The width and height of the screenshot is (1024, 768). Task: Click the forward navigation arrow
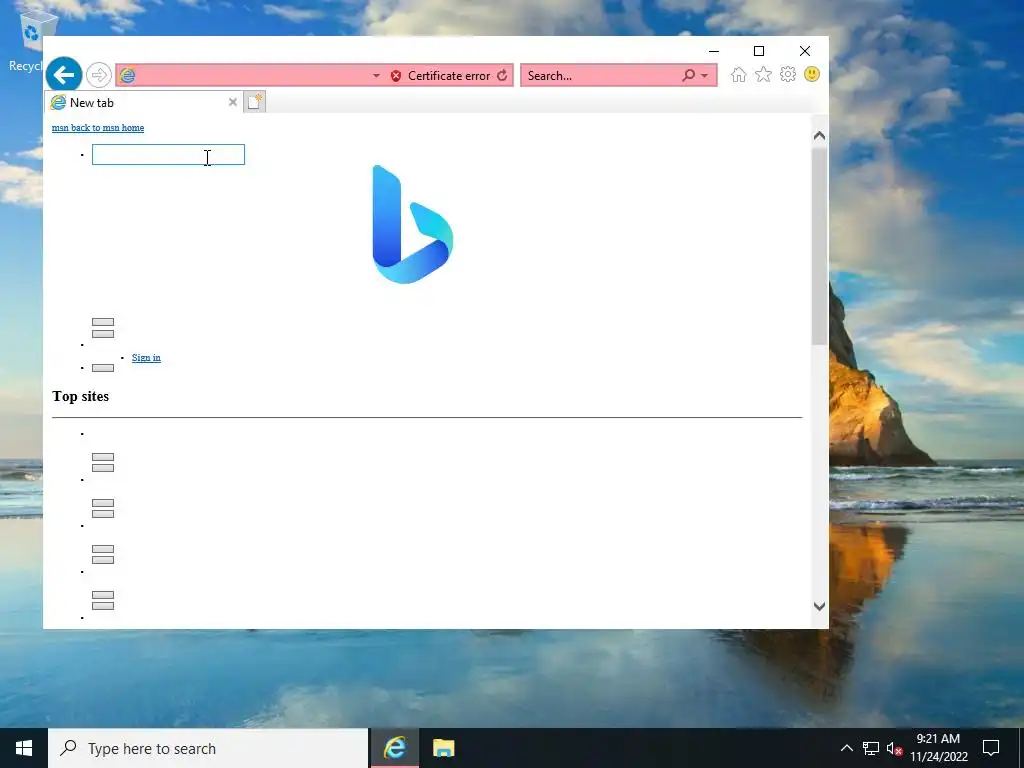(99, 75)
